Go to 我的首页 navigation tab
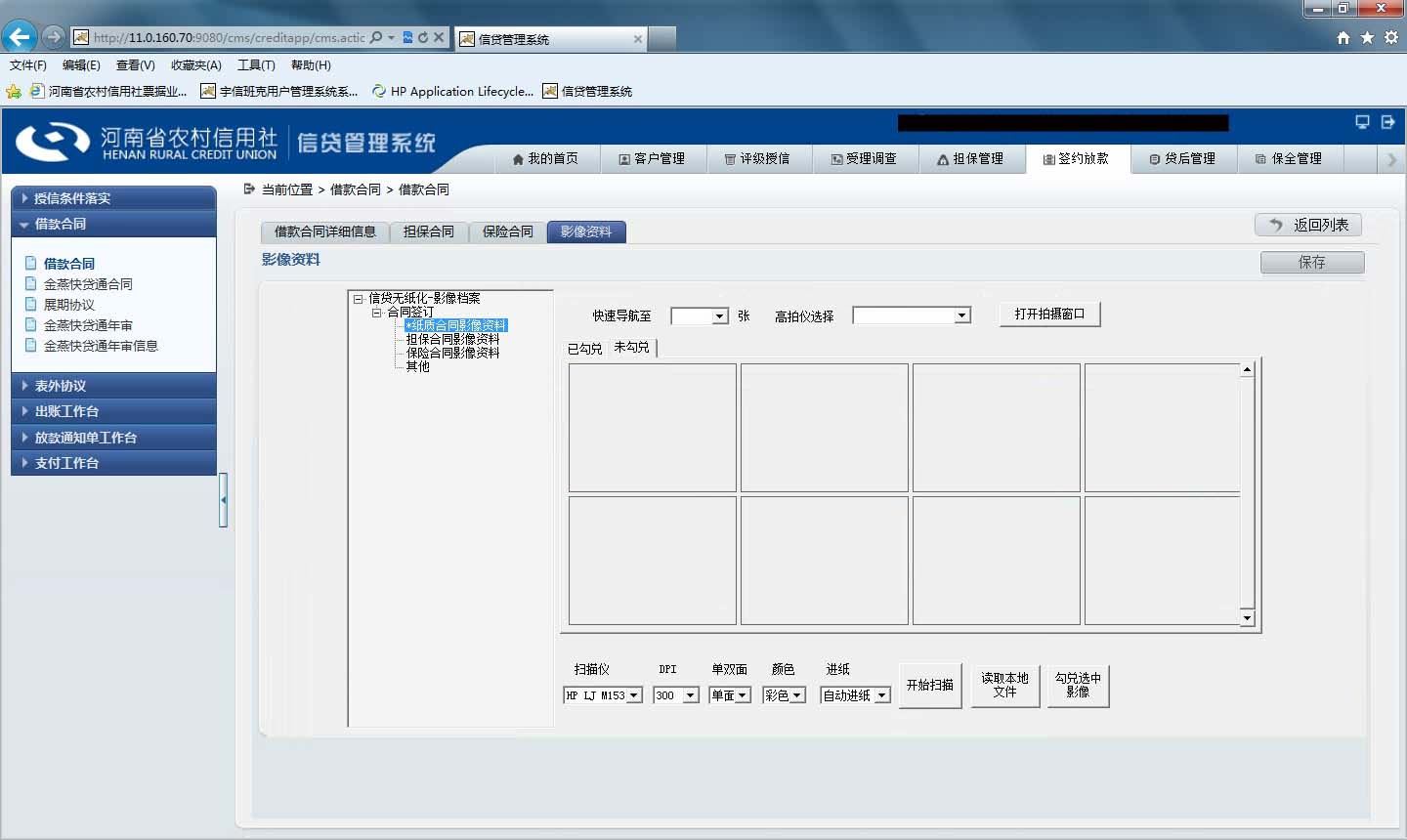The height and width of the screenshot is (840, 1407). tap(545, 158)
